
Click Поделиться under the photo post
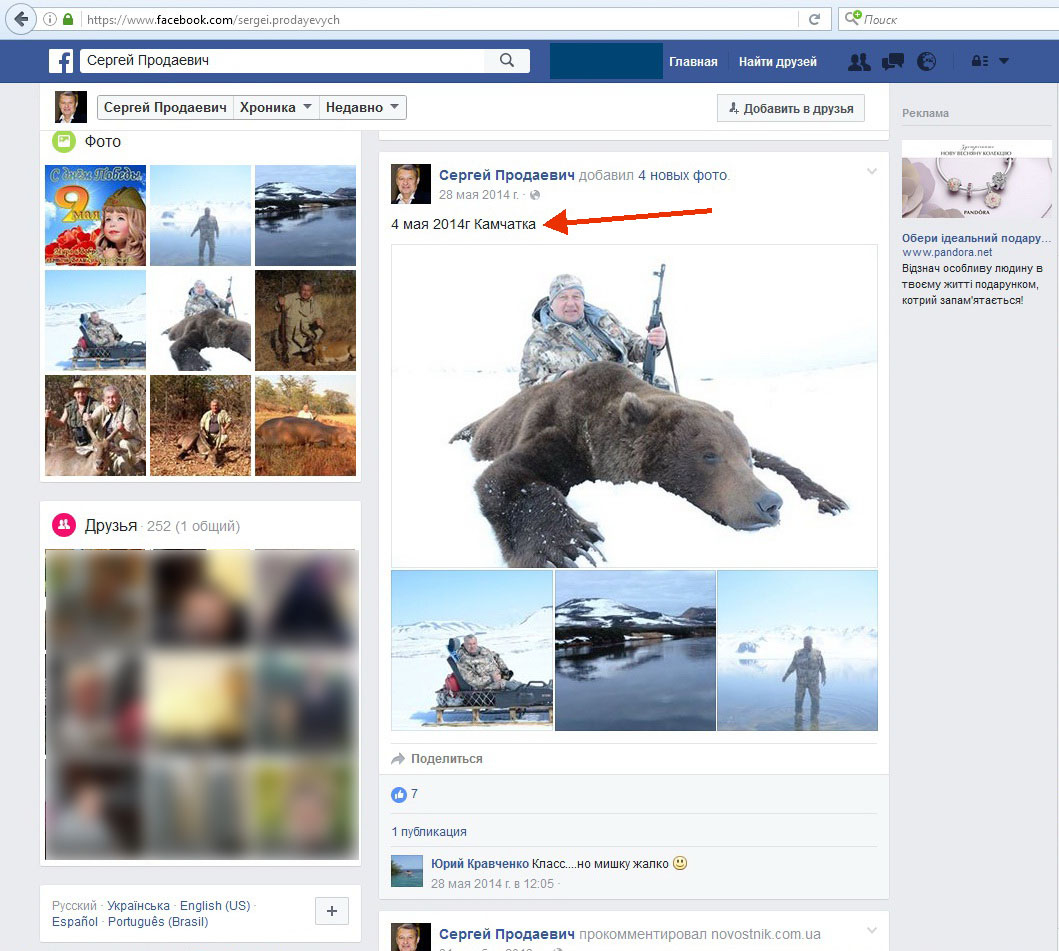pos(446,759)
